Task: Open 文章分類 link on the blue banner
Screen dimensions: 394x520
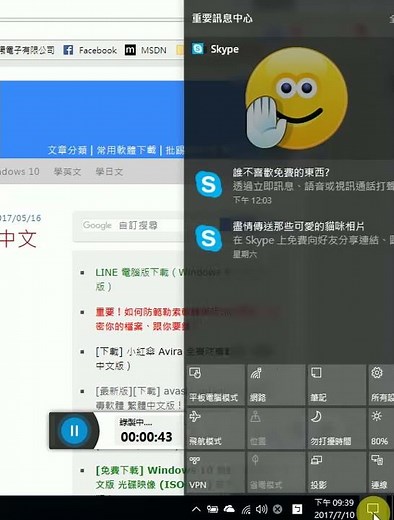Action: coord(67,150)
